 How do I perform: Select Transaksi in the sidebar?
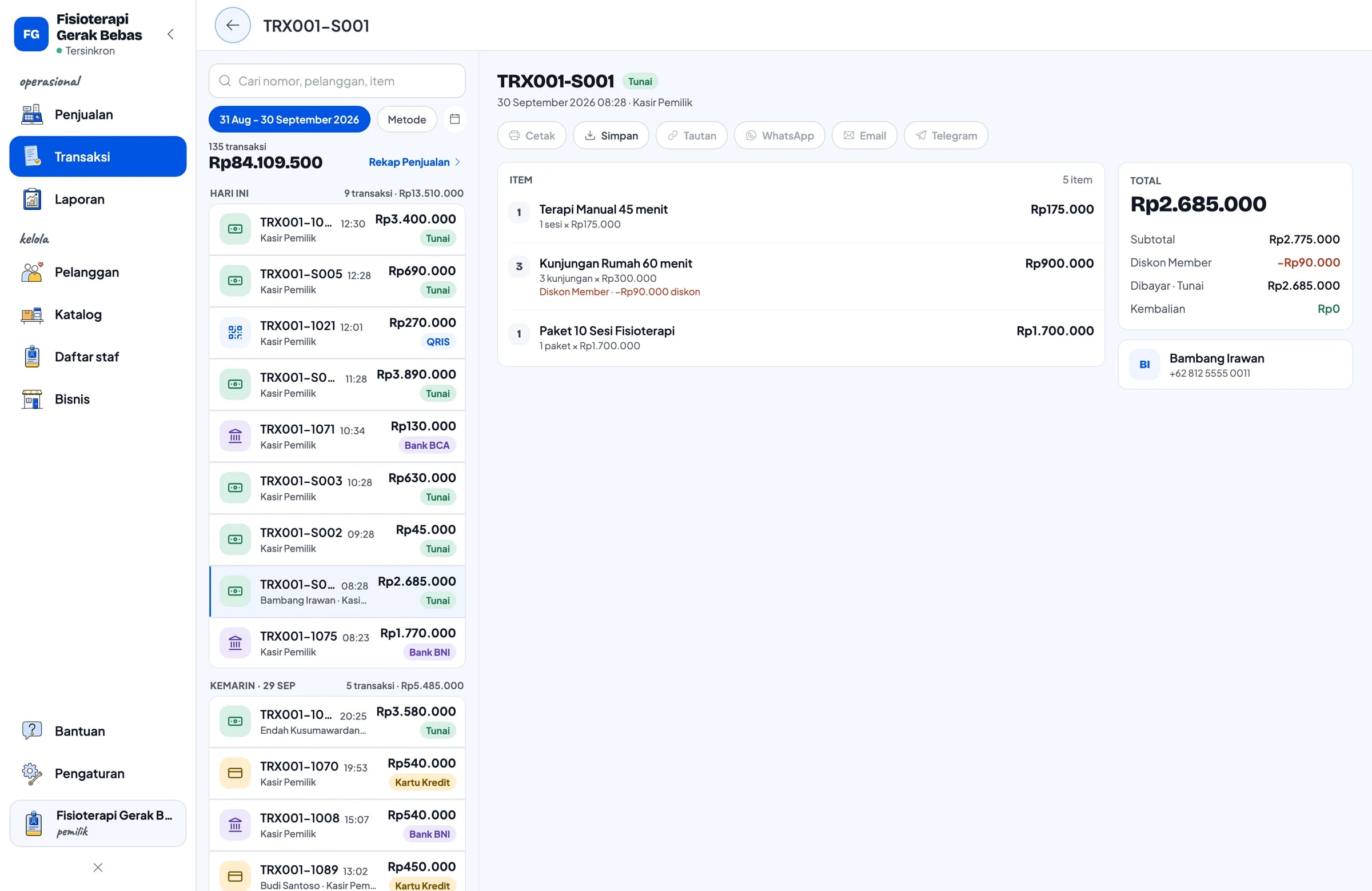click(x=98, y=156)
